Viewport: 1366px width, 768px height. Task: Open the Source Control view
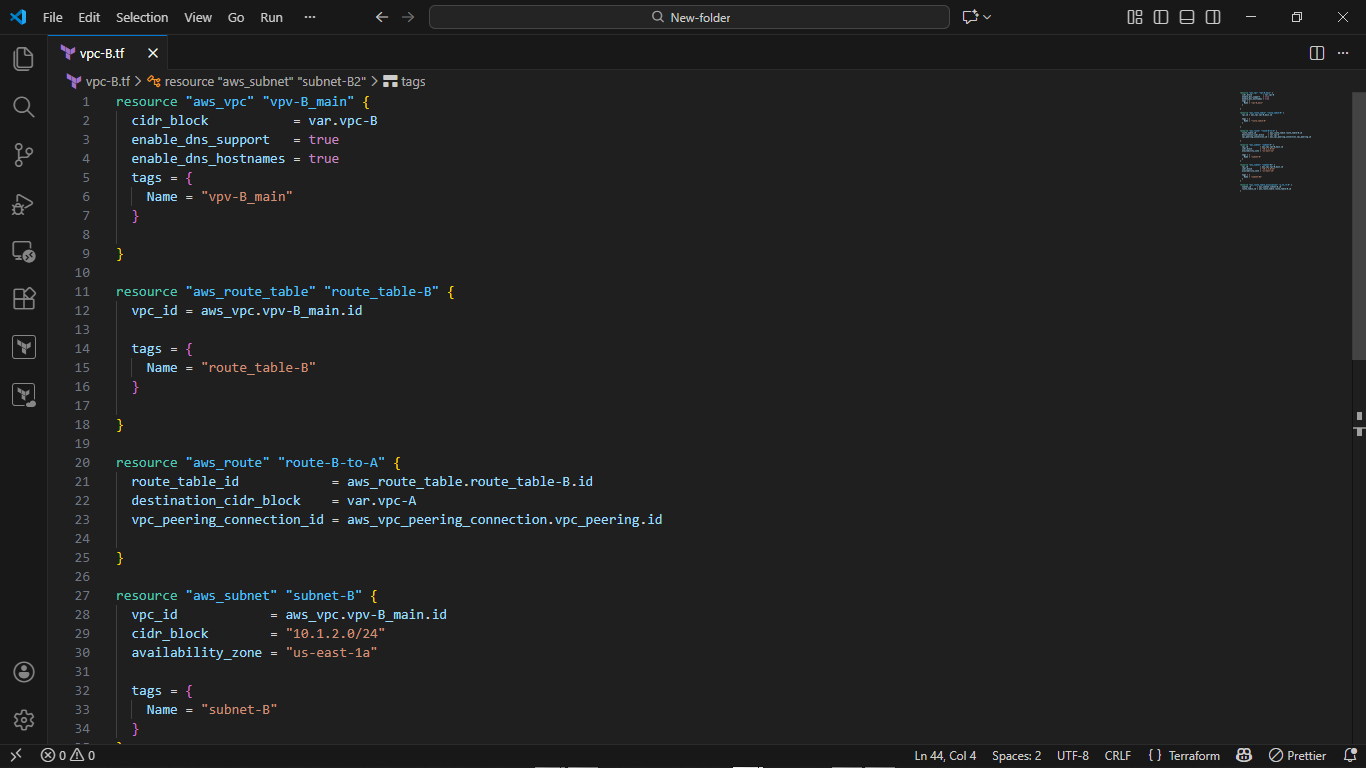24,155
